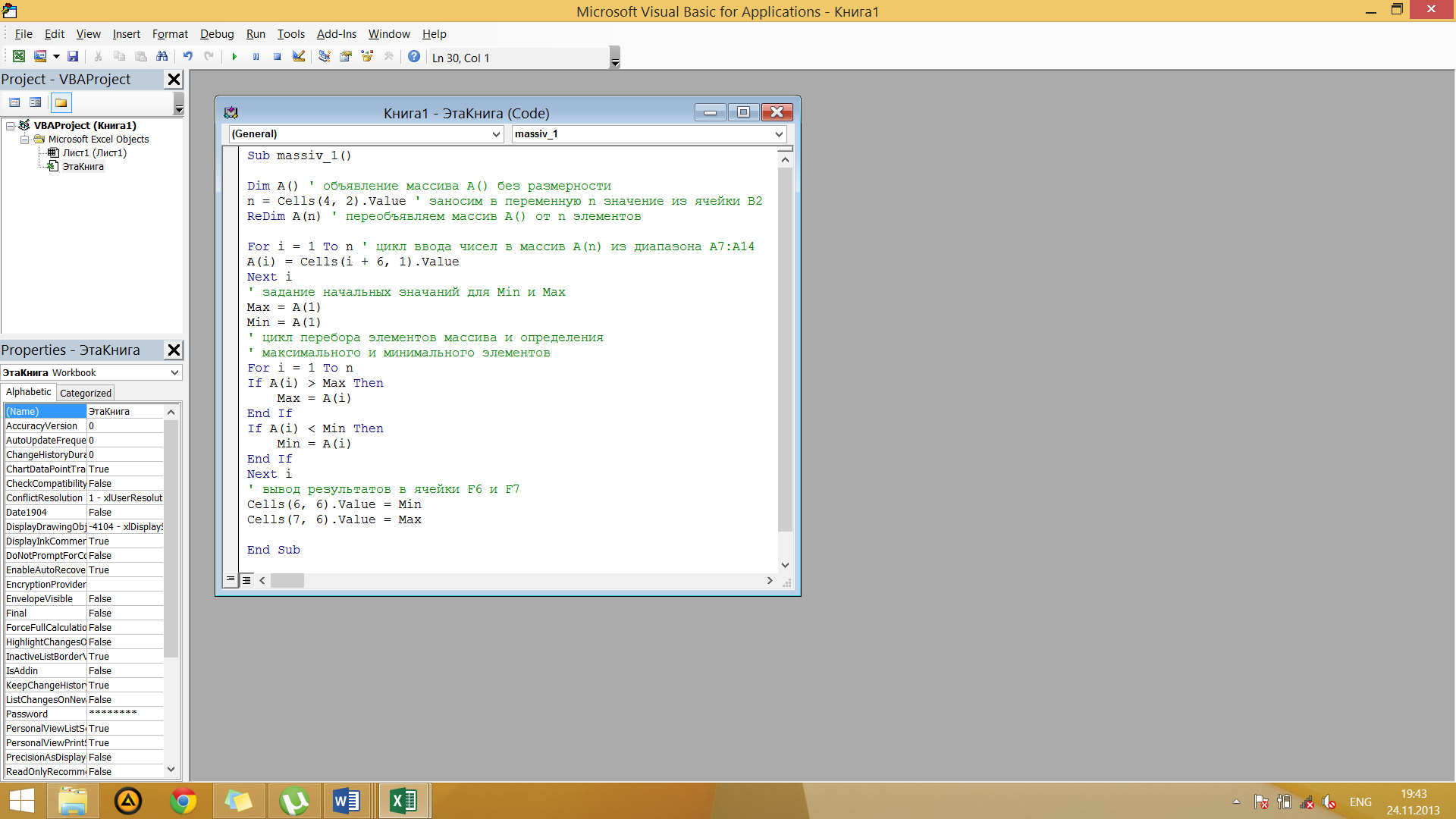Click the Windows Start button
The height and width of the screenshot is (819, 1456).
21,801
